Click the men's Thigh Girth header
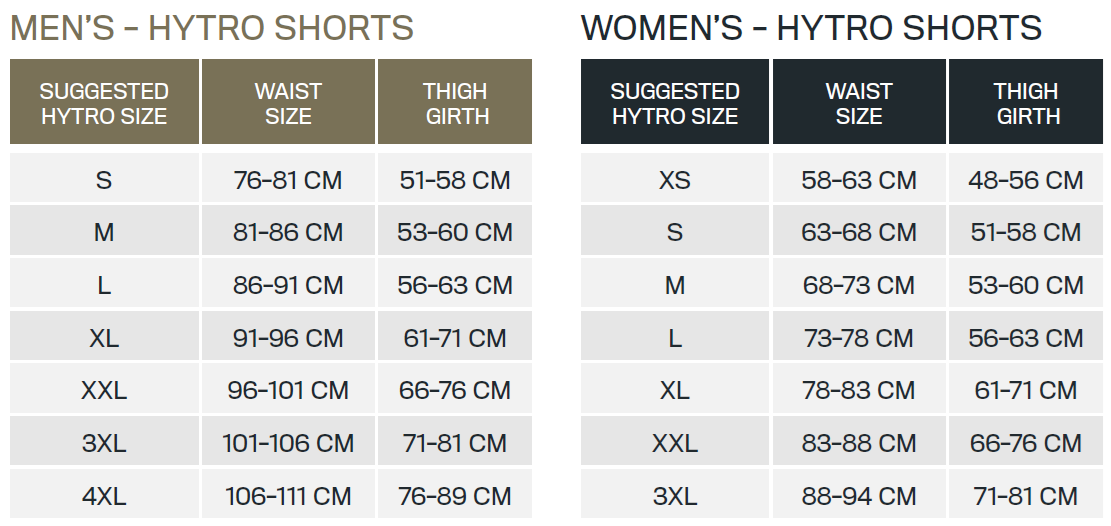The image size is (1111, 526). [x=455, y=103]
